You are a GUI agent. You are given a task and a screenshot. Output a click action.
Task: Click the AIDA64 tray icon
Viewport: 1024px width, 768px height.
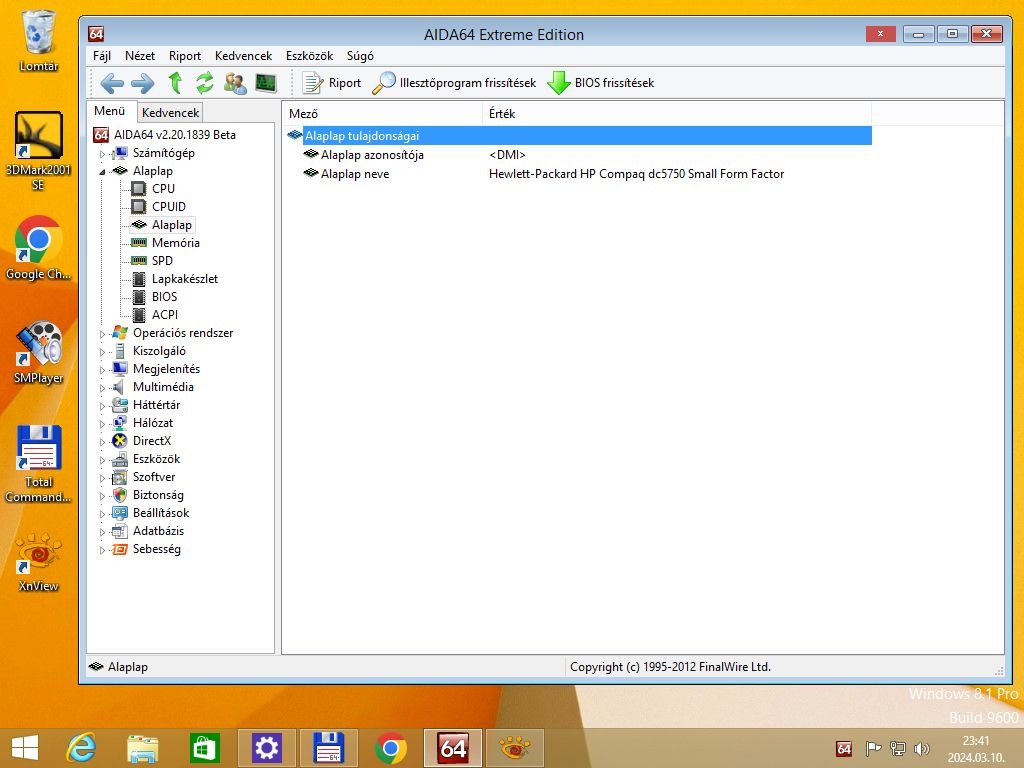point(844,748)
